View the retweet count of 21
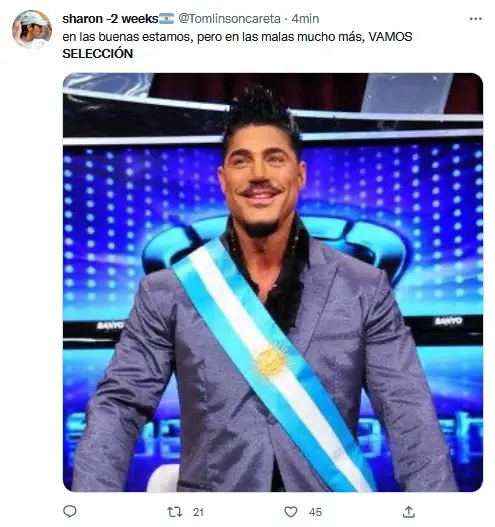Screen dimensions: 495x527 (198, 512)
